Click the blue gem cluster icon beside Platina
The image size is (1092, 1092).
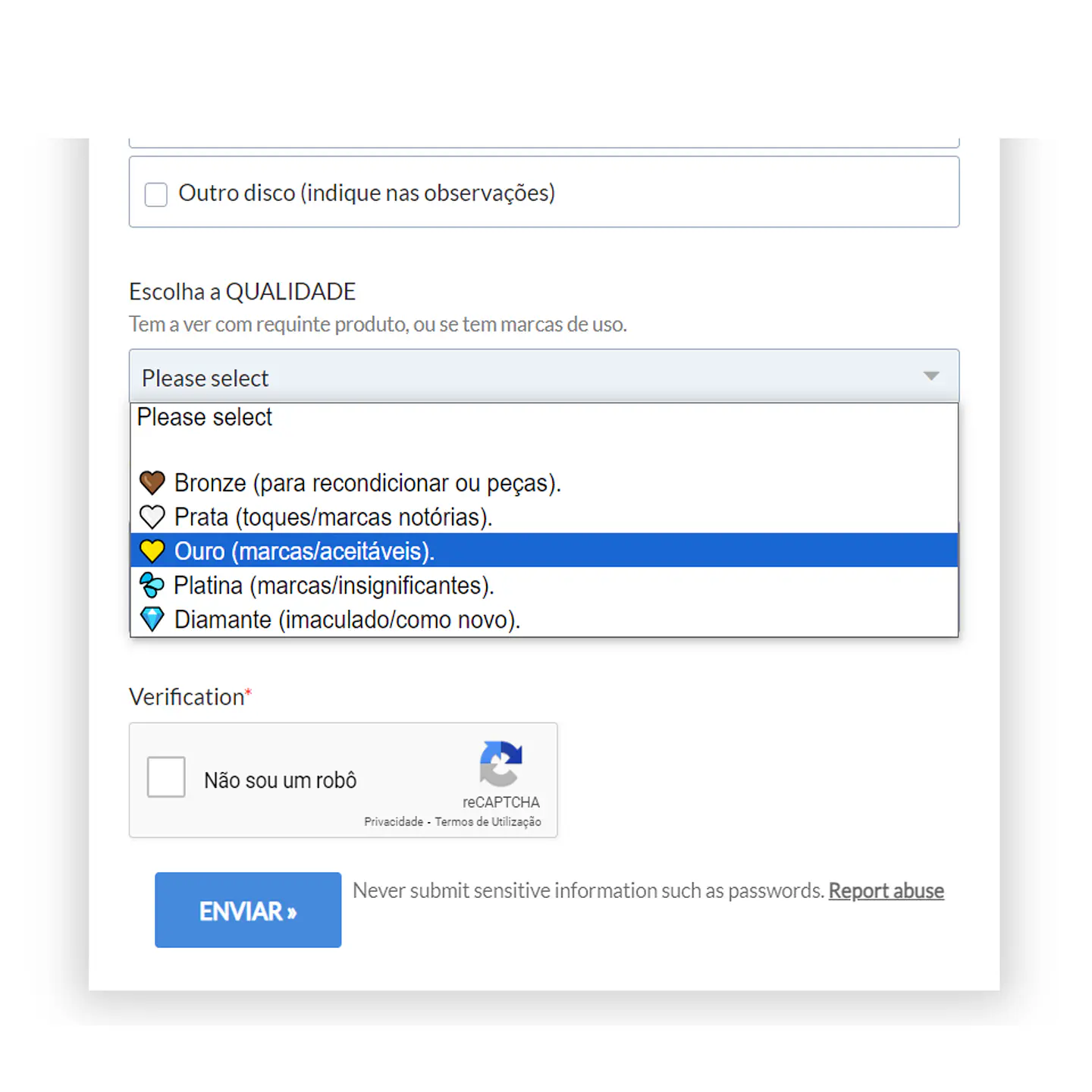152,585
